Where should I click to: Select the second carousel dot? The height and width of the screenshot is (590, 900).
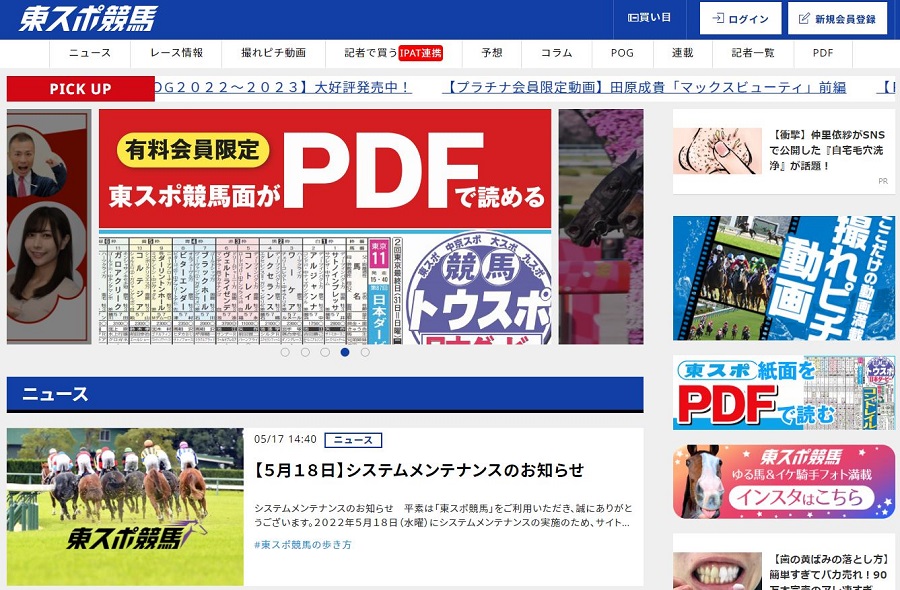pos(305,352)
